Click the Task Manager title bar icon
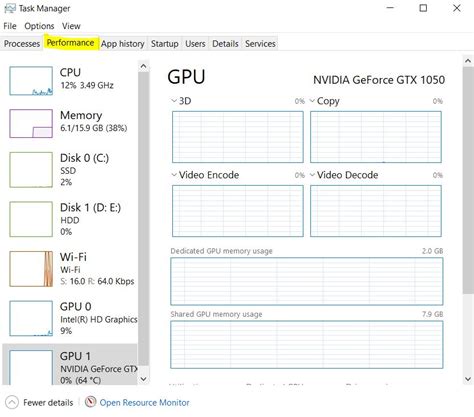The height and width of the screenshot is (417, 474). tap(10, 8)
